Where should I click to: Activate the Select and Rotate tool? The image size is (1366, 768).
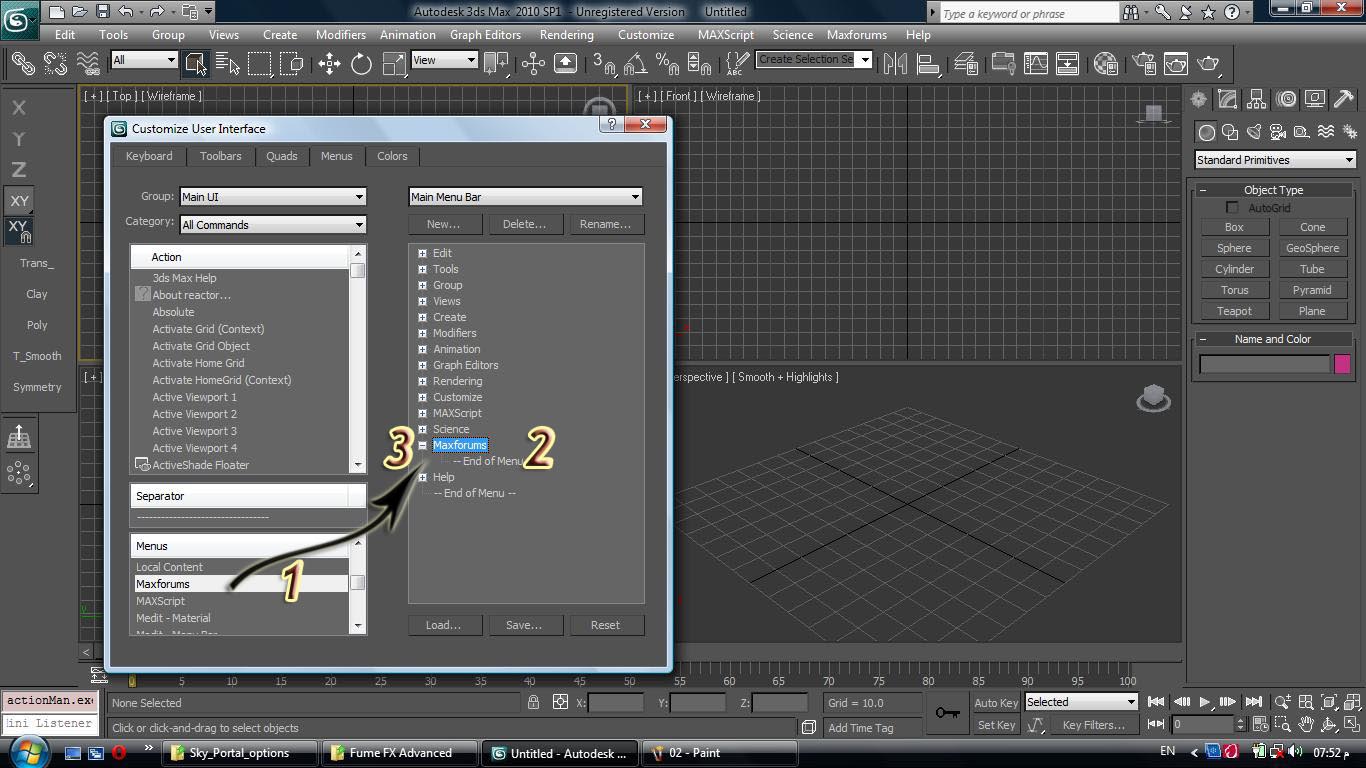361,64
